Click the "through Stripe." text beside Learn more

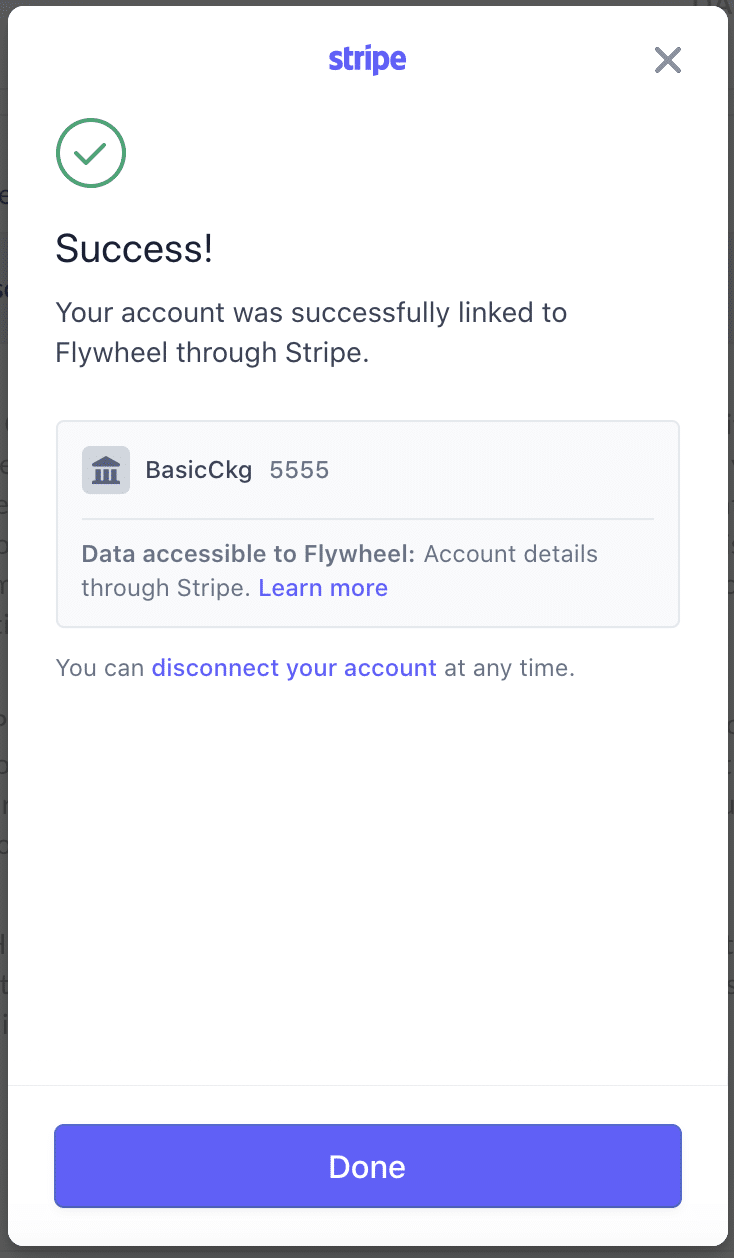166,588
